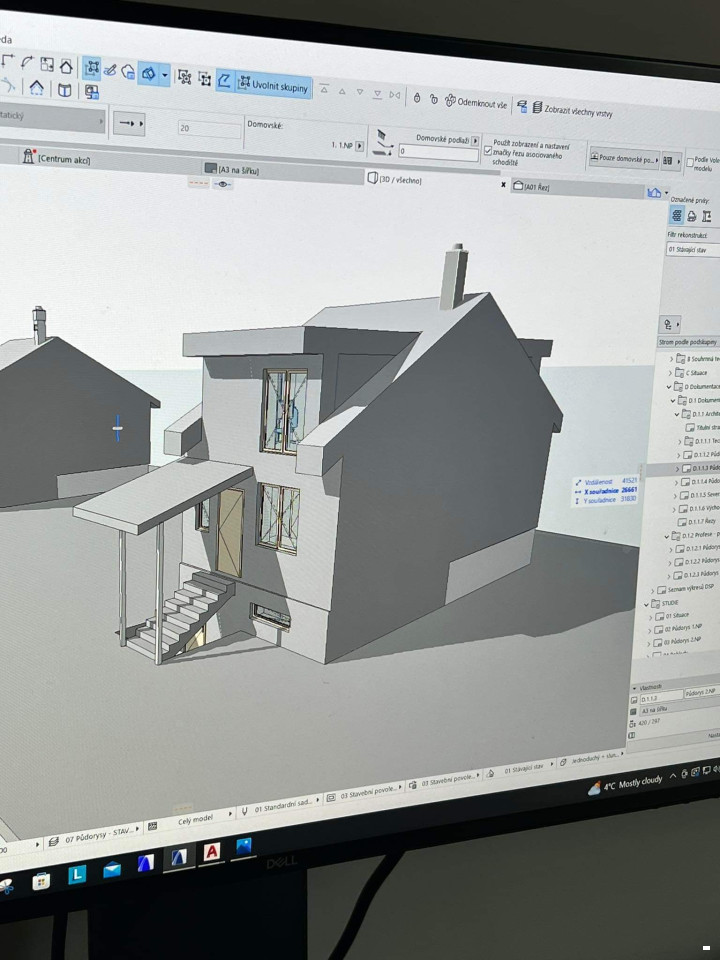Click the house icon in top toolbar
720x960 pixels.
(x=66, y=66)
